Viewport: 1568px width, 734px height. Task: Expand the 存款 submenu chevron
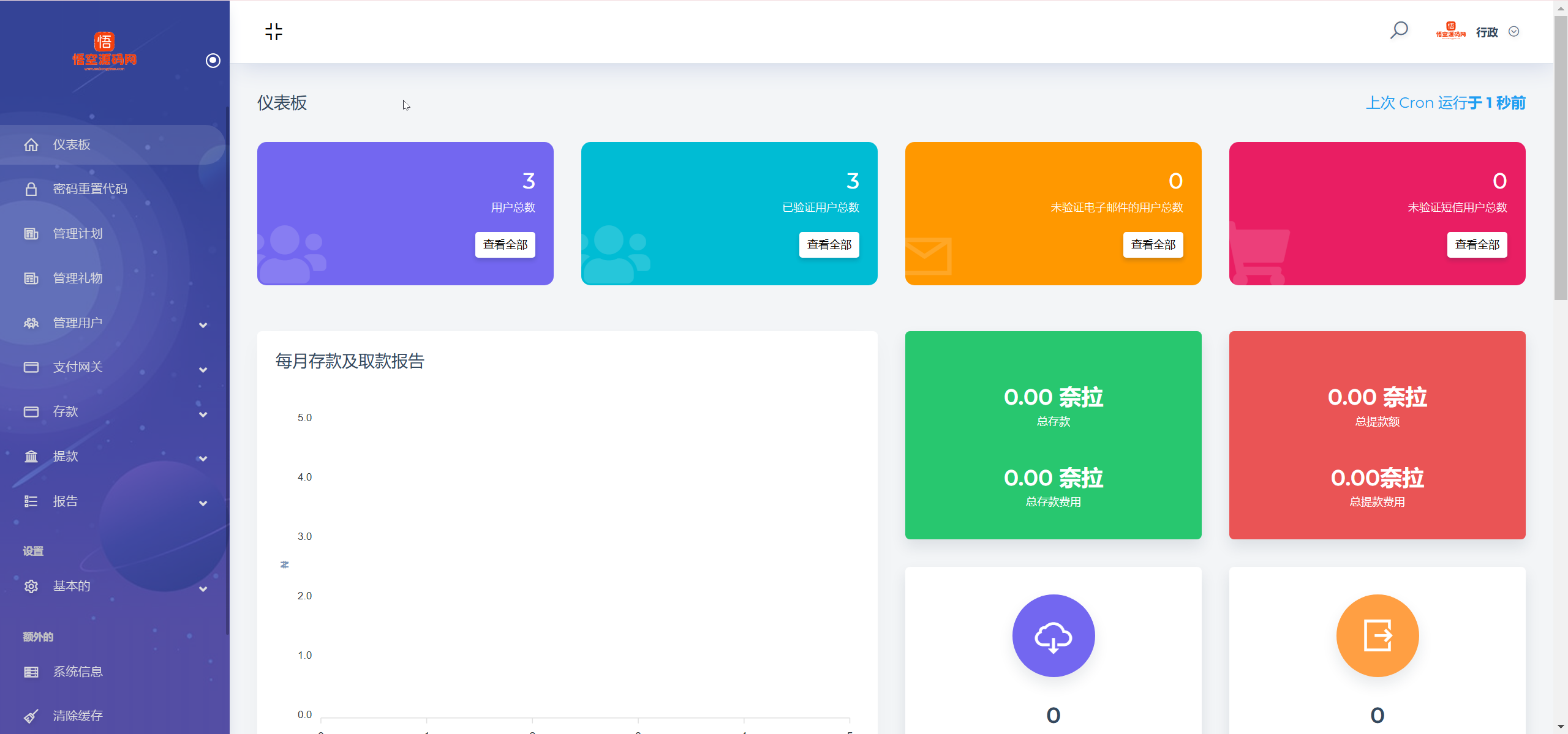click(203, 414)
